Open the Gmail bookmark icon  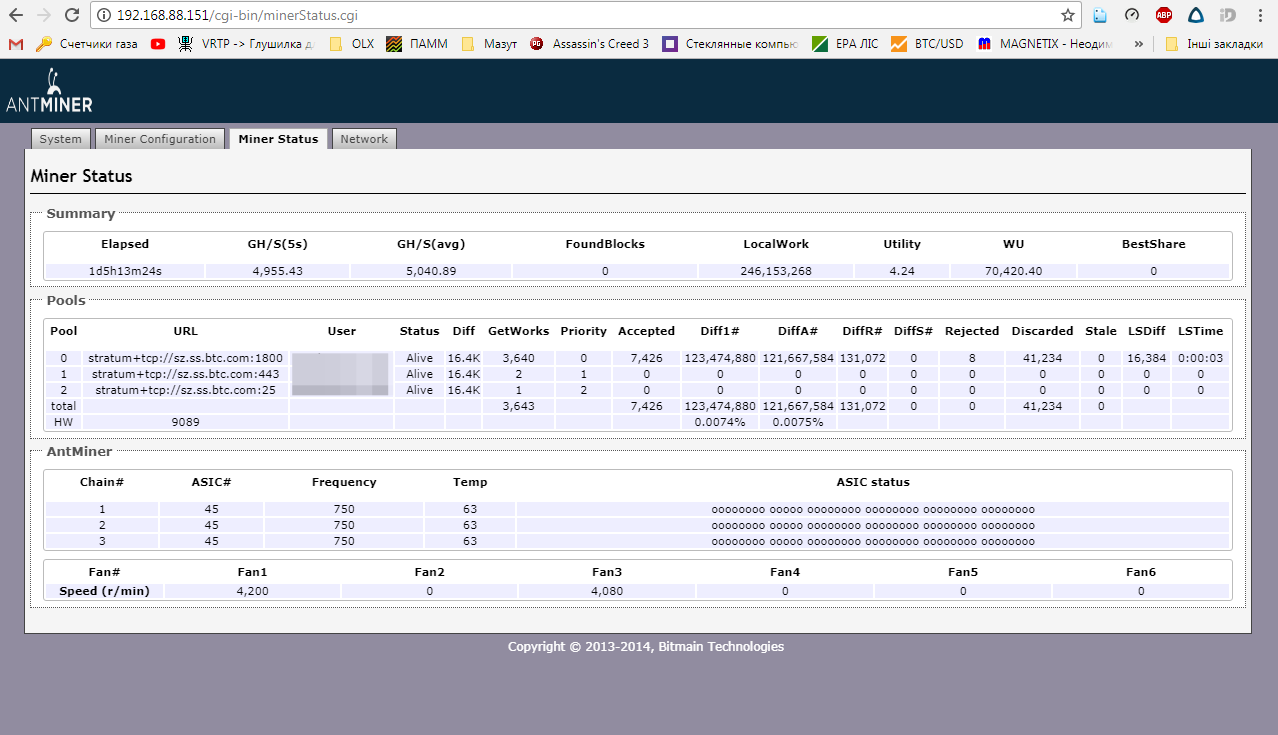pos(15,44)
